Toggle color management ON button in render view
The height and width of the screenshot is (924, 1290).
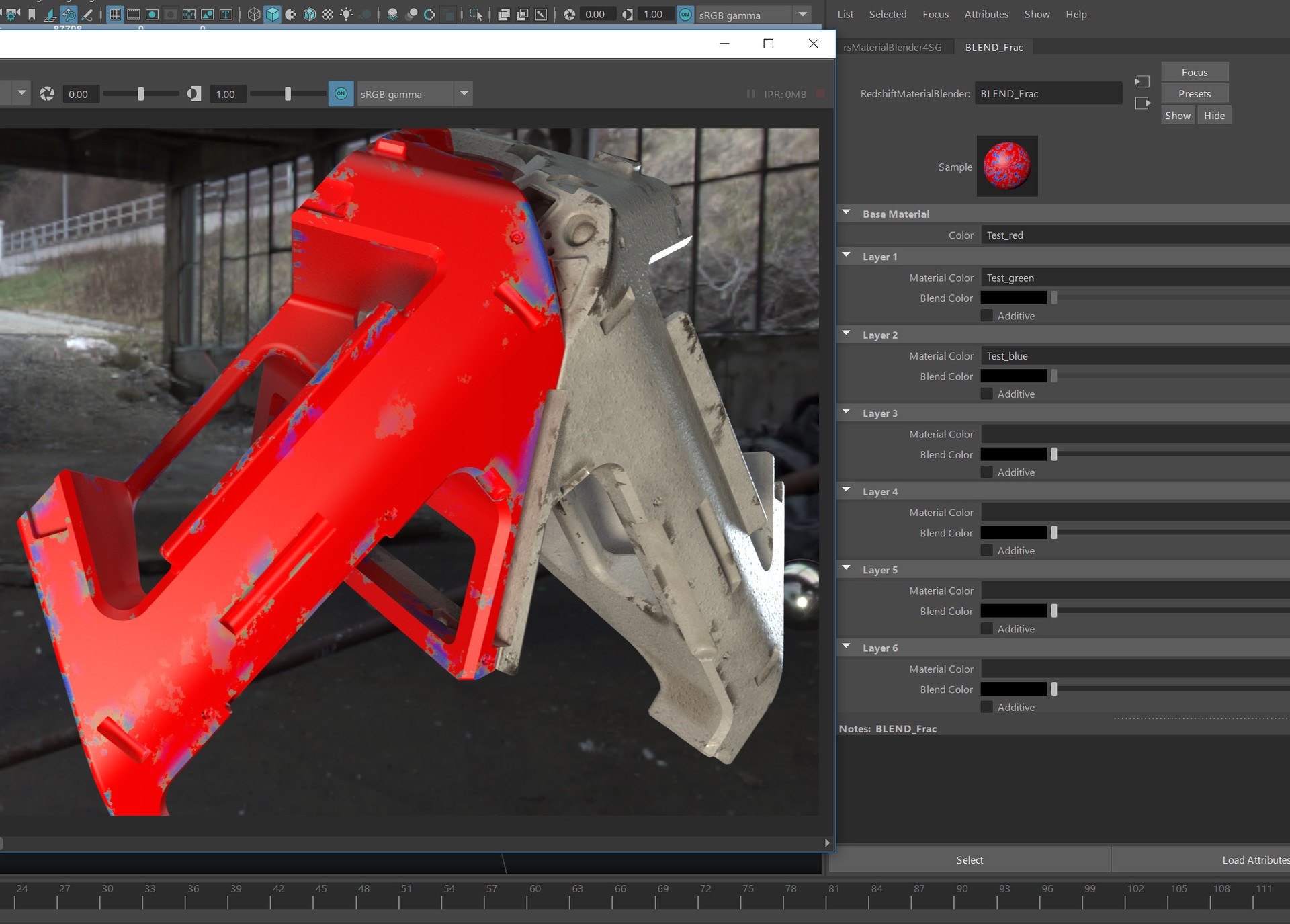pyautogui.click(x=341, y=94)
